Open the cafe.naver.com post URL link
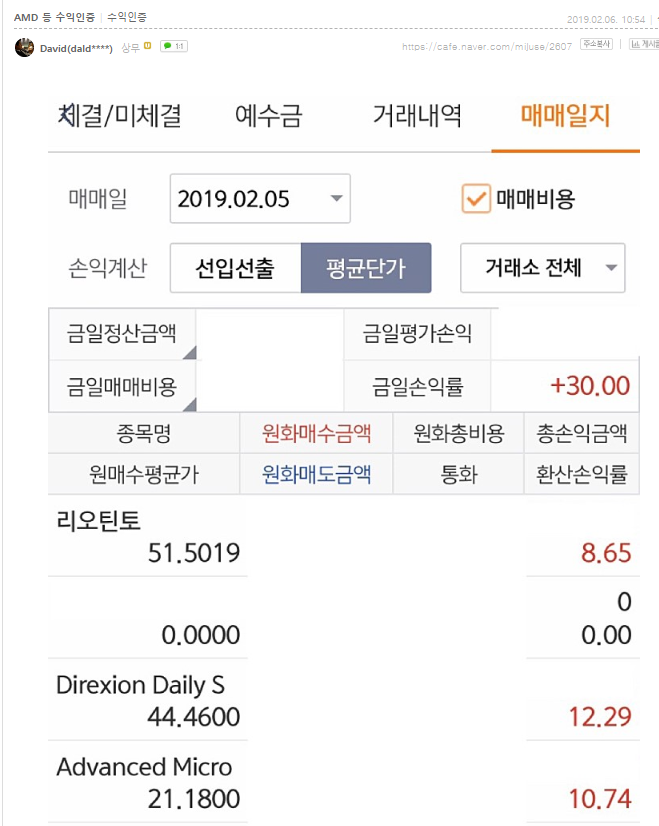The height and width of the screenshot is (826, 659). (x=486, y=47)
